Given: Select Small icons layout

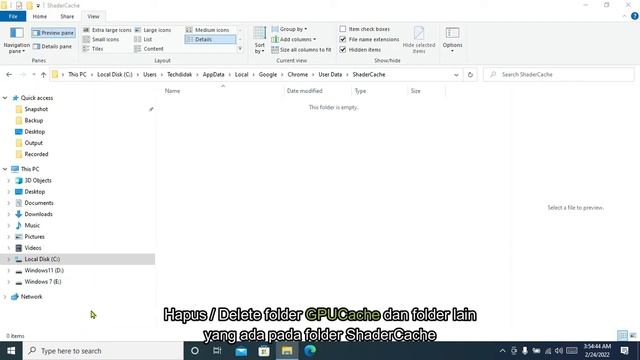Looking at the screenshot, I should click(101, 39).
